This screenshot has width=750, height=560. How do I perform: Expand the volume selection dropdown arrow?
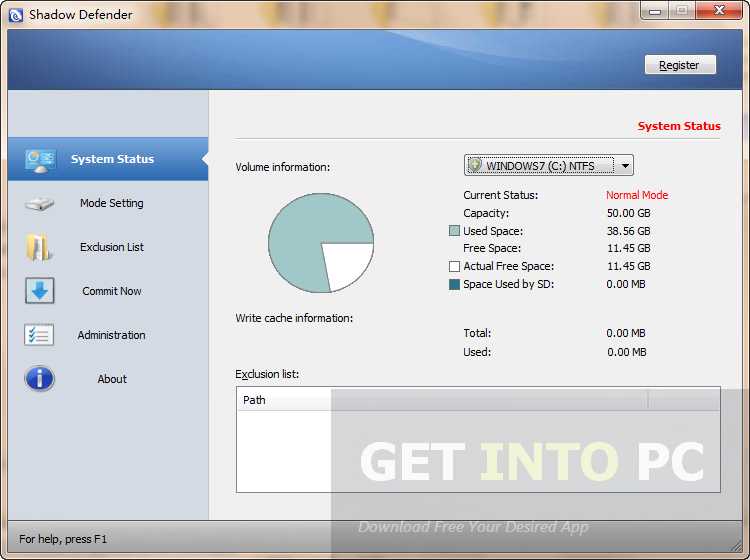(625, 166)
